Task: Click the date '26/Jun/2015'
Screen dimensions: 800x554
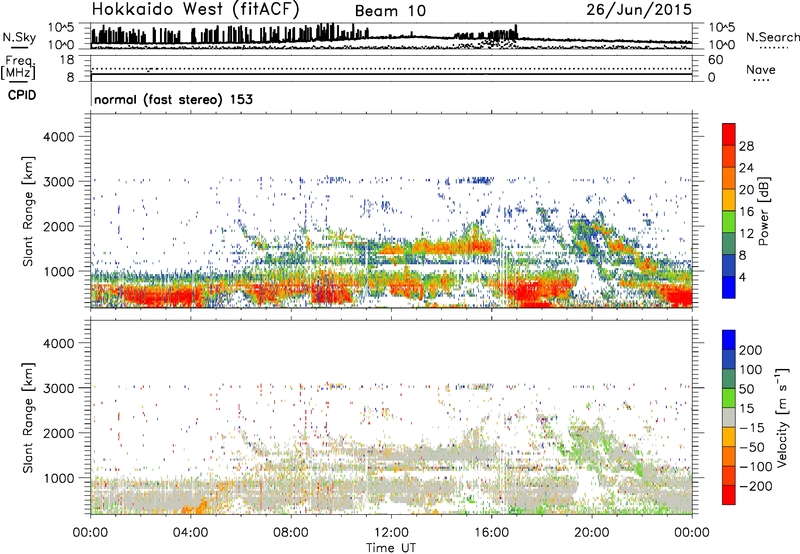Action: [x=639, y=10]
